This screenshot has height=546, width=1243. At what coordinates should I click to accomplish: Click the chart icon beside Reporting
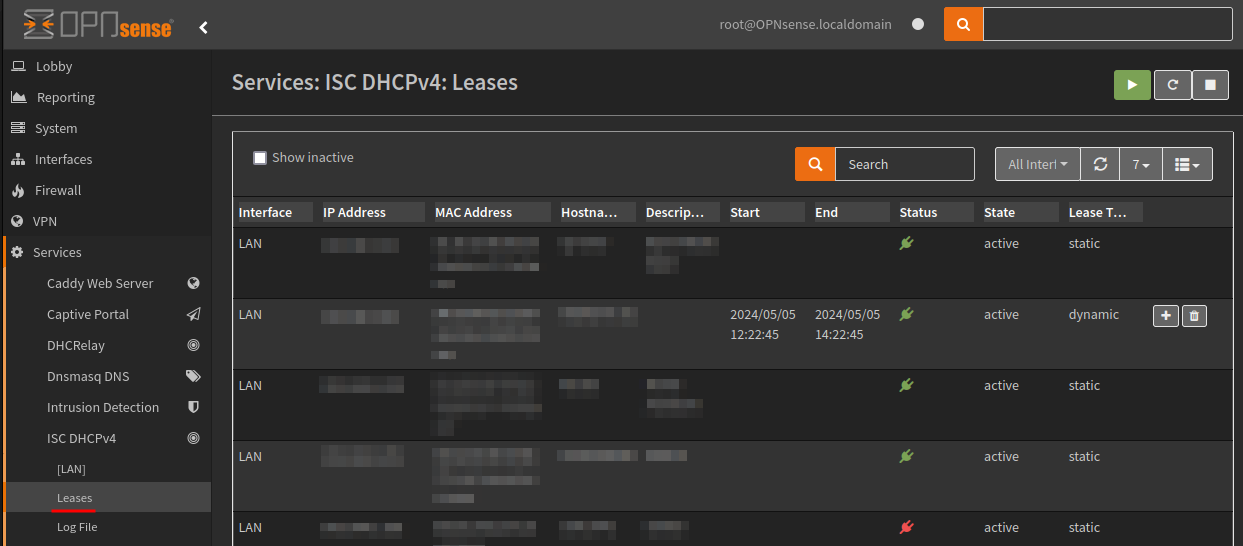(x=18, y=97)
